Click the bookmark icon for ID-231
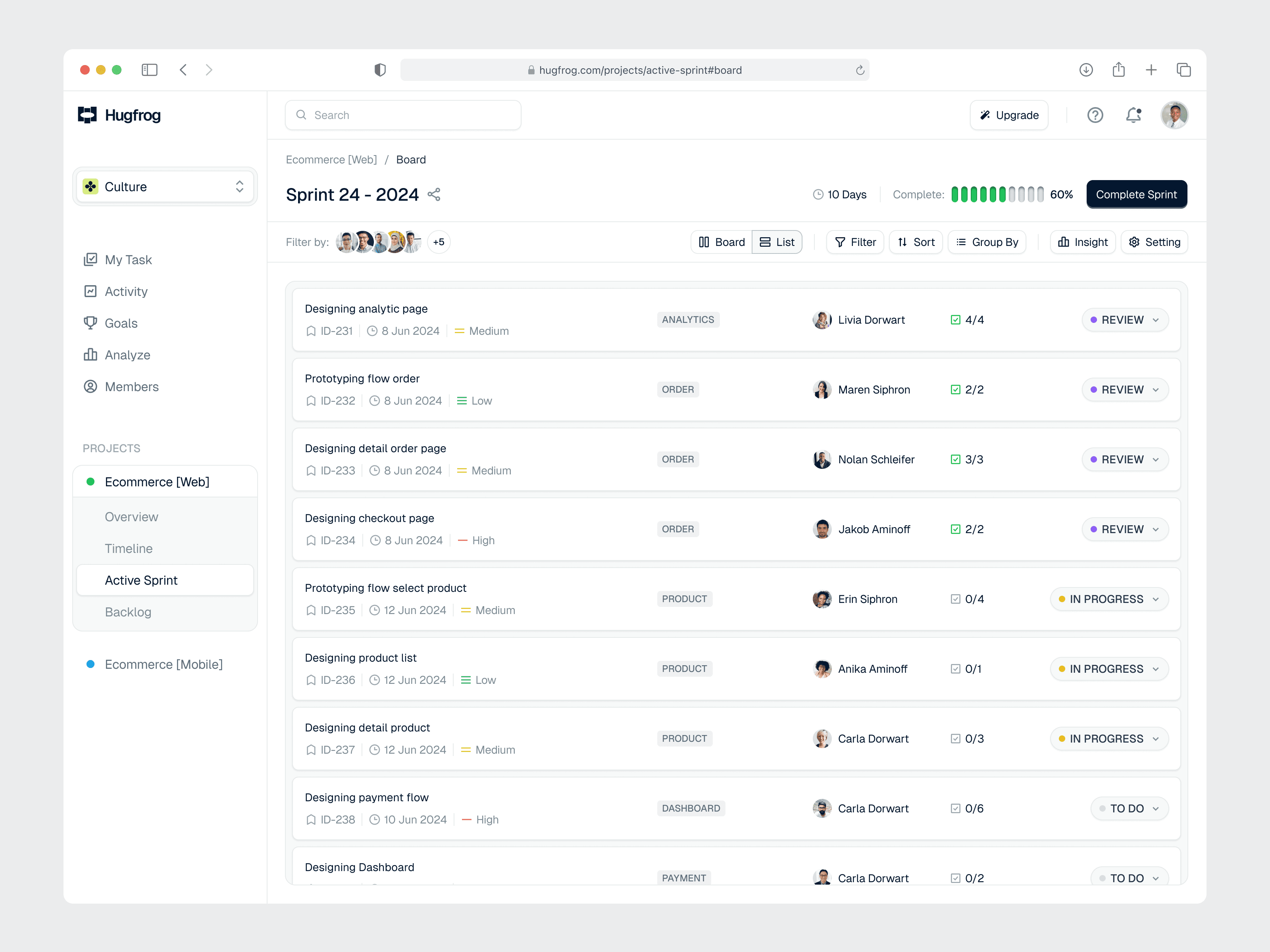This screenshot has width=1270, height=952. coord(311,331)
